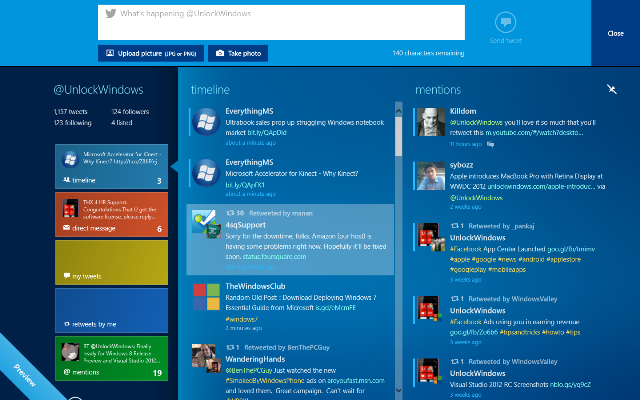Open the bit.ly link in Ultrabook sales tweet
The height and width of the screenshot is (400, 640).
267,133
